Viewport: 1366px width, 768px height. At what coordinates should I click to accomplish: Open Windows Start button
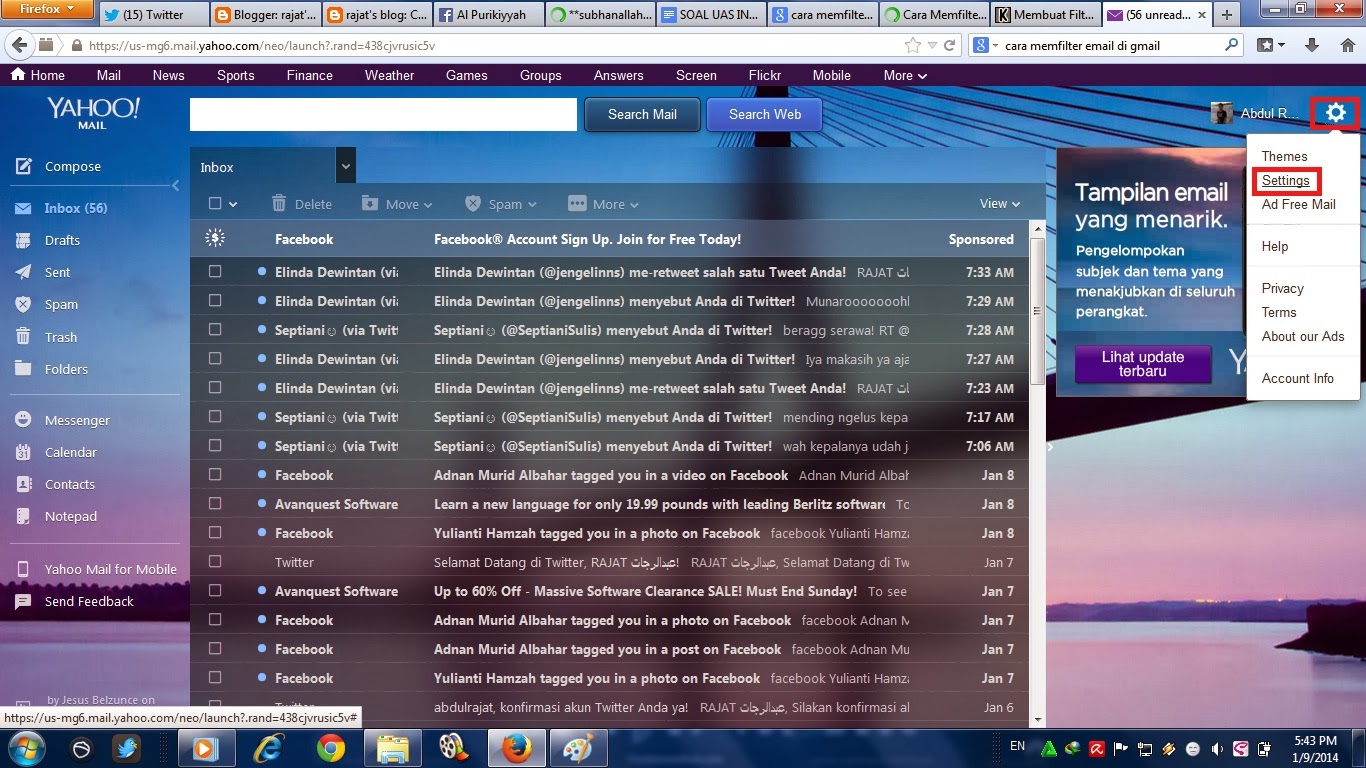coord(27,747)
